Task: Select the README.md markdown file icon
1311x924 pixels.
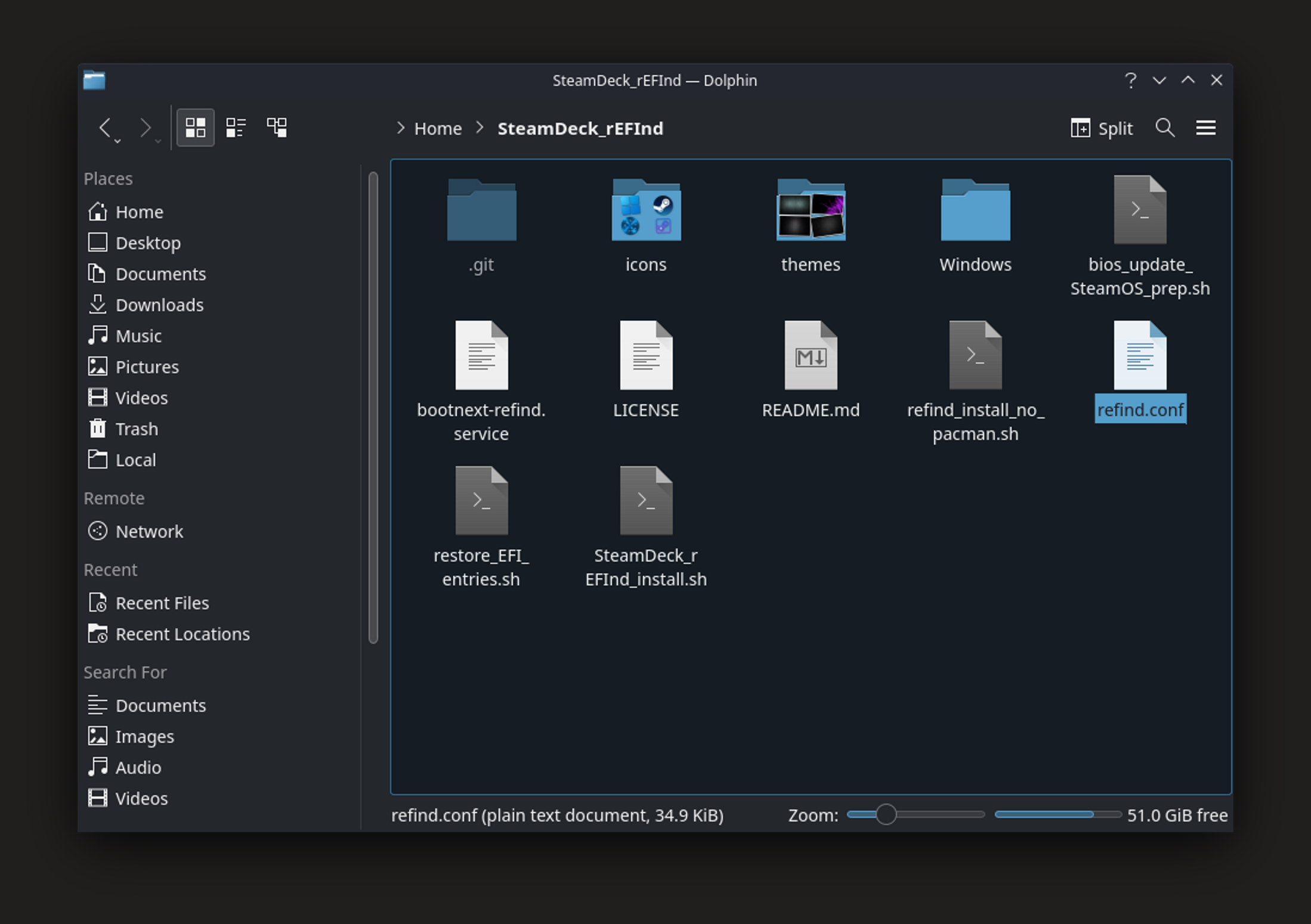Action: point(811,356)
